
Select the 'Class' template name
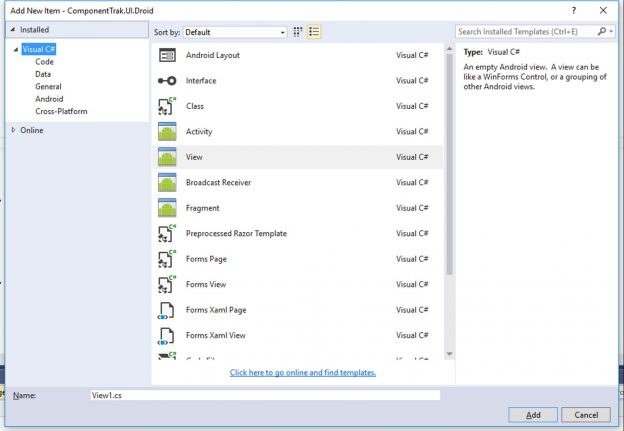click(x=195, y=106)
